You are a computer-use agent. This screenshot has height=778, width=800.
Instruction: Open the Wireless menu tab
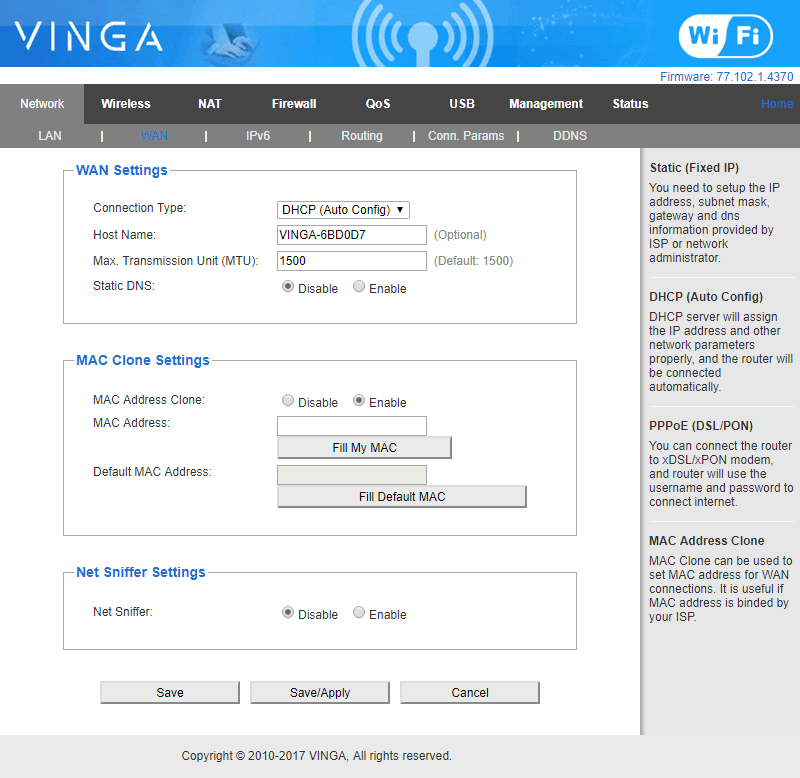[x=126, y=104]
